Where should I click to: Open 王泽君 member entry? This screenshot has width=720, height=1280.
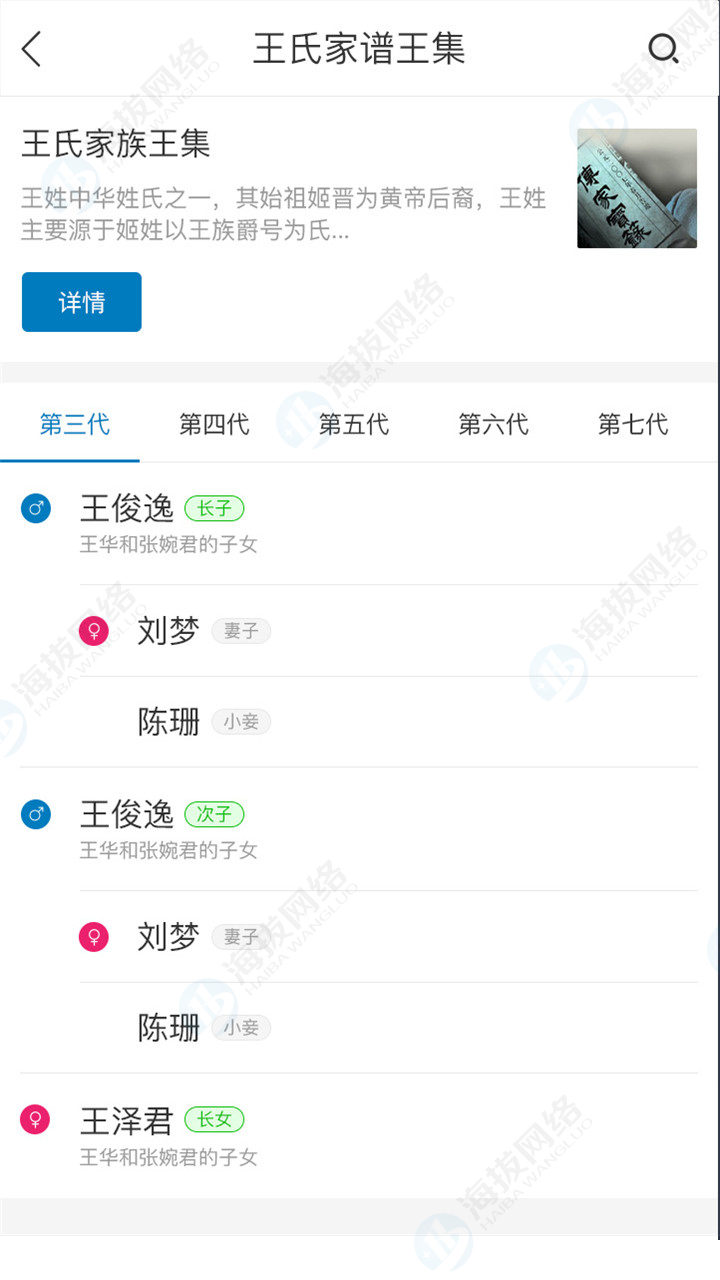pos(127,1121)
